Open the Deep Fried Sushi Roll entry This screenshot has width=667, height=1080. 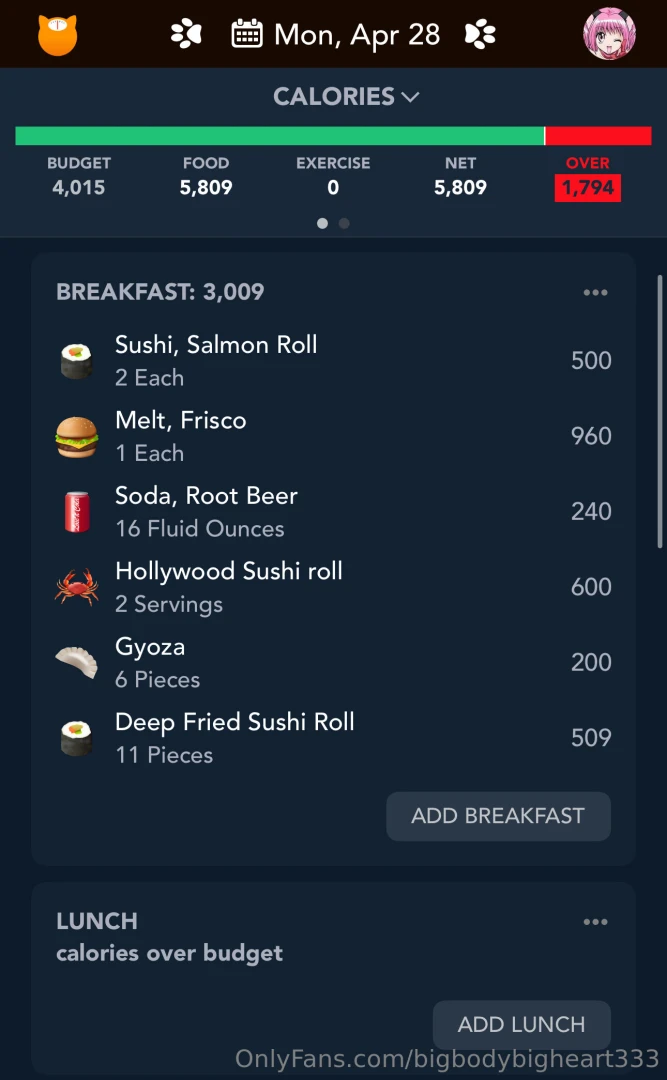(x=235, y=737)
